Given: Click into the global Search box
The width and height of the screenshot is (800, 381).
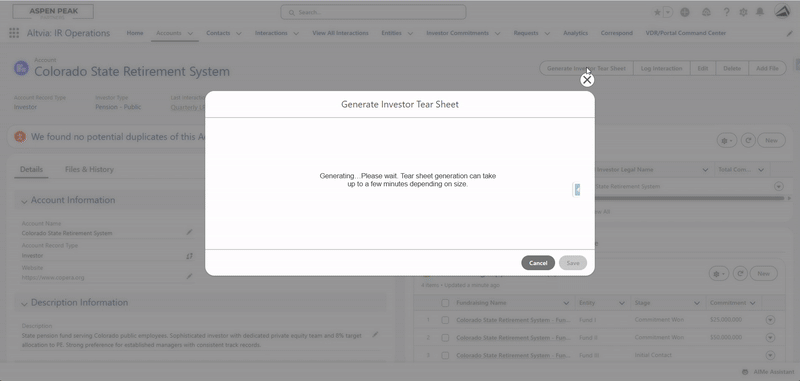Looking at the screenshot, I should [x=373, y=12].
